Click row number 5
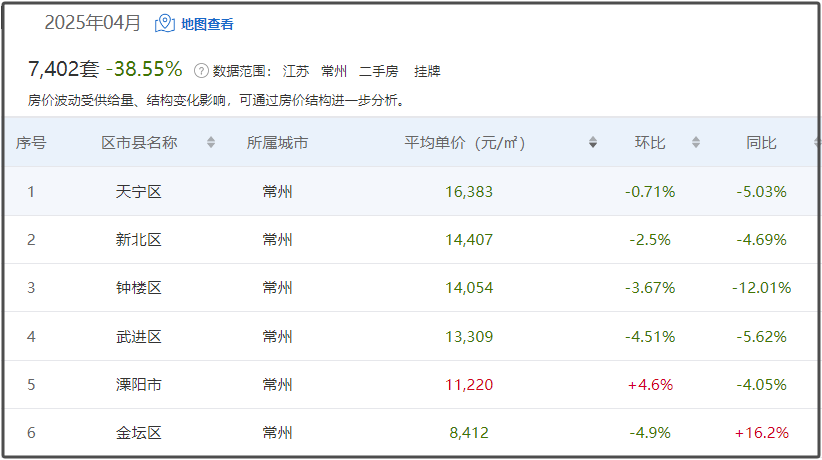 pos(31,385)
